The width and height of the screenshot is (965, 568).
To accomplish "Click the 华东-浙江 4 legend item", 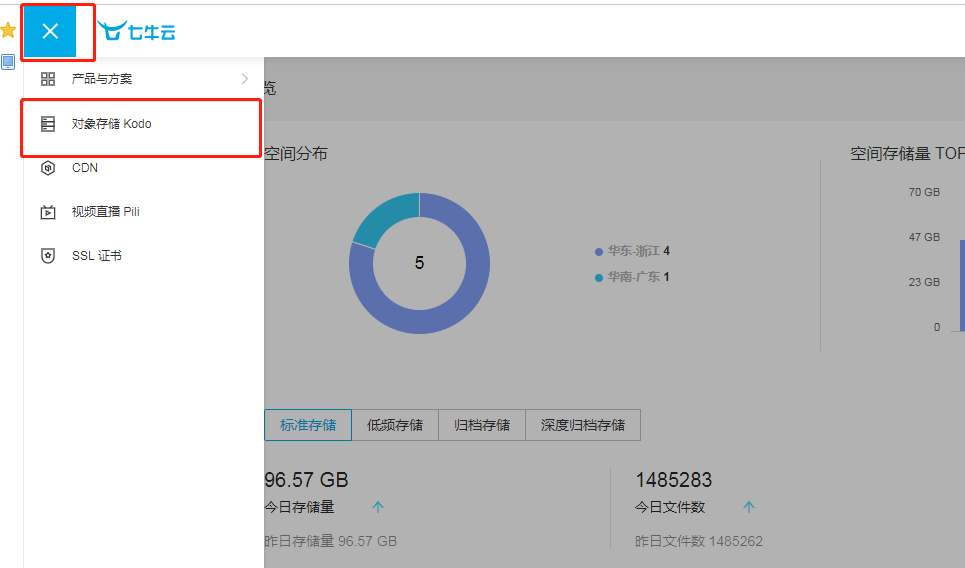I will [x=632, y=251].
